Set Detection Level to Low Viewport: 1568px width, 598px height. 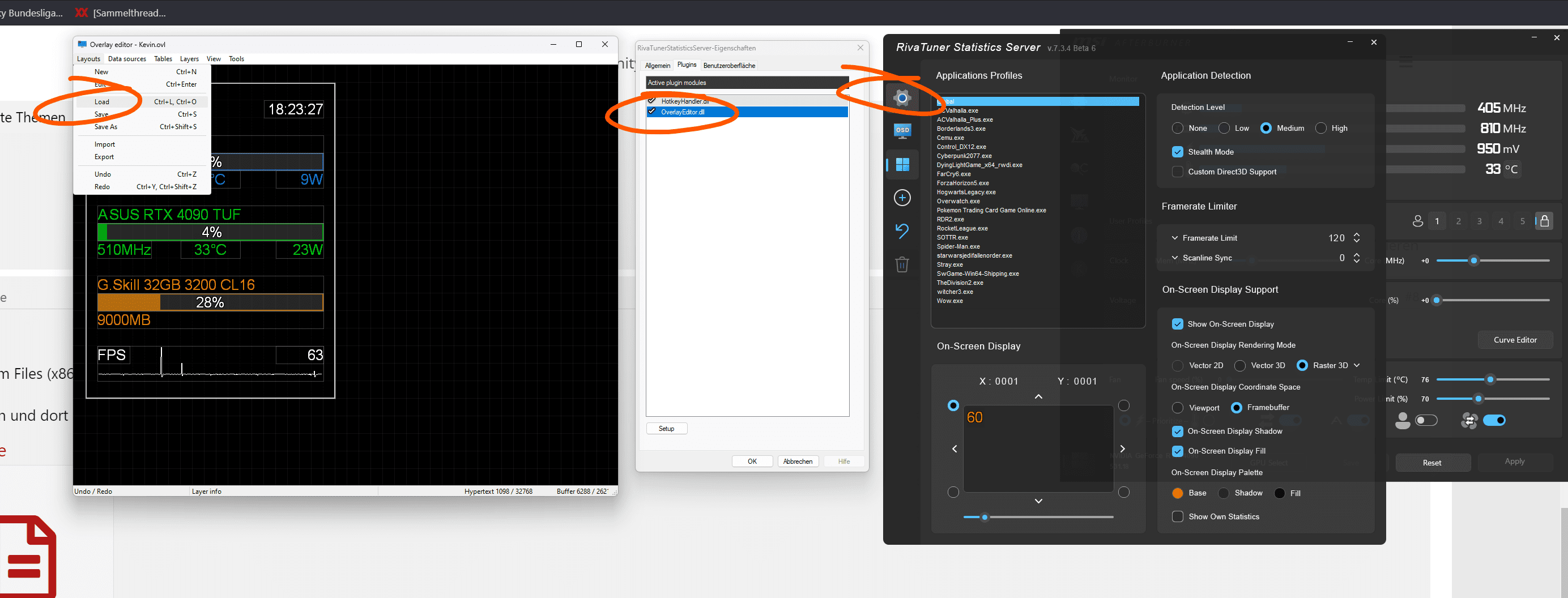click(1224, 129)
